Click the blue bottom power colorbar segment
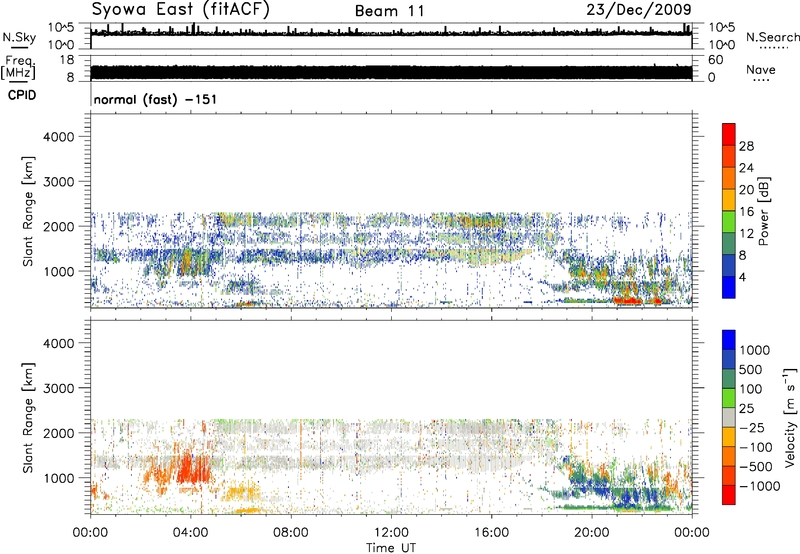 coord(729,287)
